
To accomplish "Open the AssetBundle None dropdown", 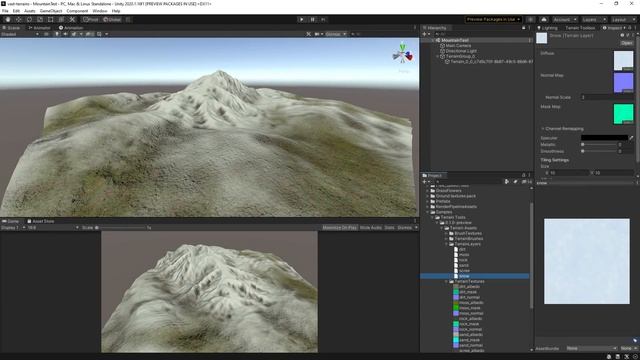I will pos(591,348).
